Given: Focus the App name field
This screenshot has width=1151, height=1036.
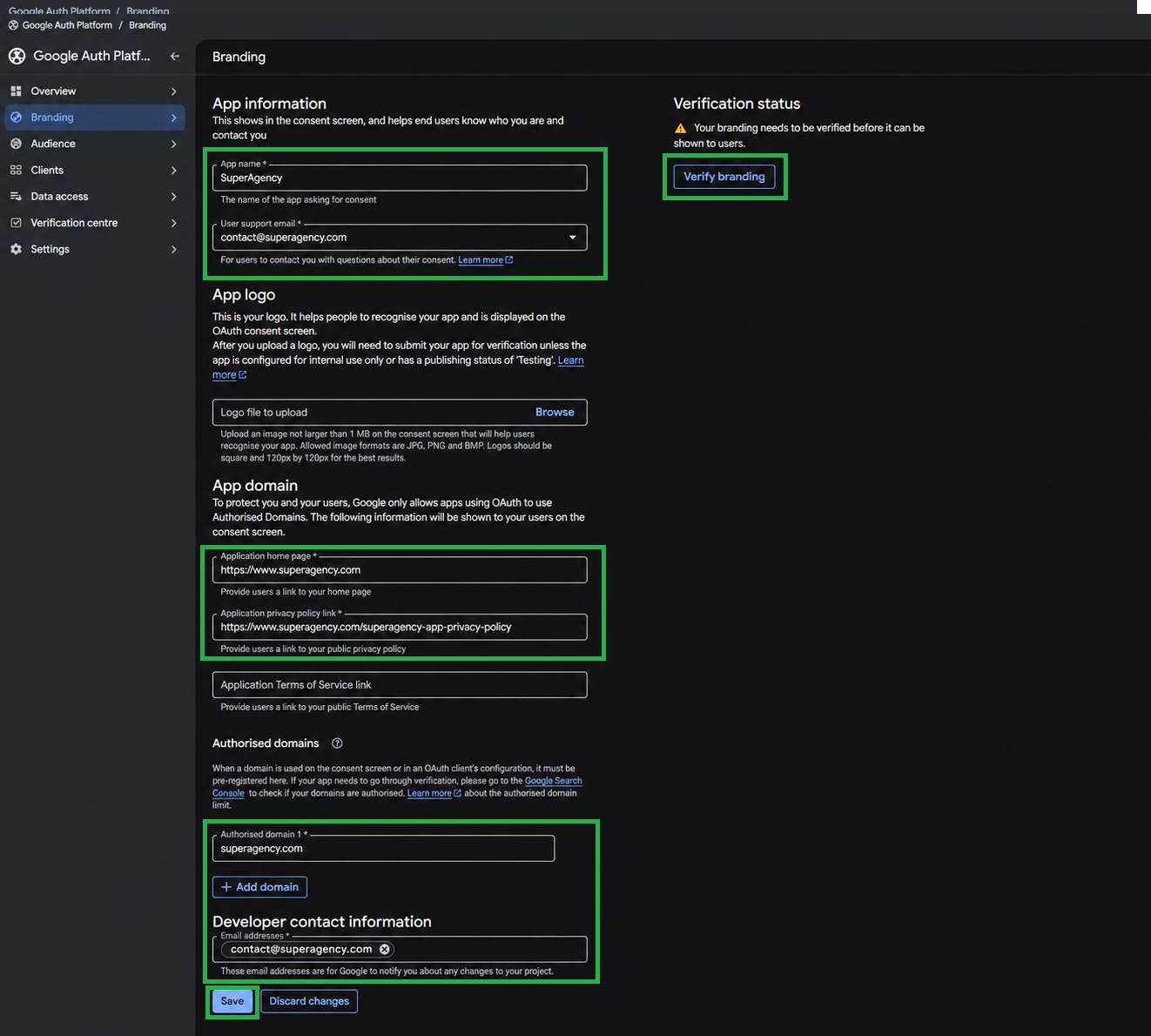Looking at the screenshot, I should coord(400,178).
